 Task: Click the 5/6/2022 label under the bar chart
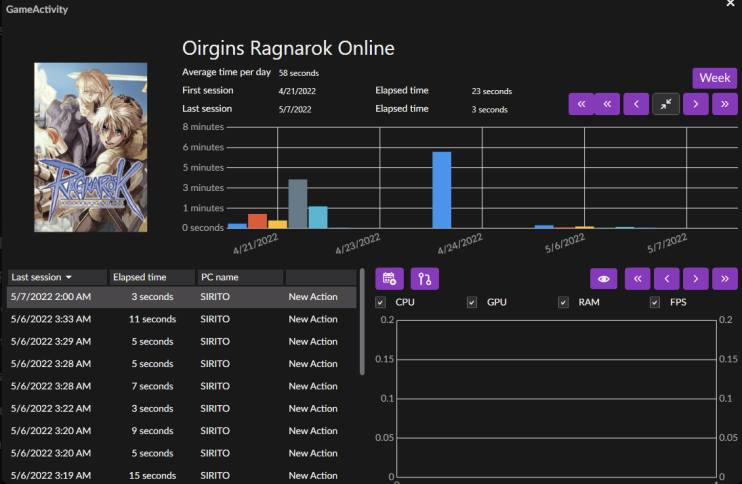[565, 243]
